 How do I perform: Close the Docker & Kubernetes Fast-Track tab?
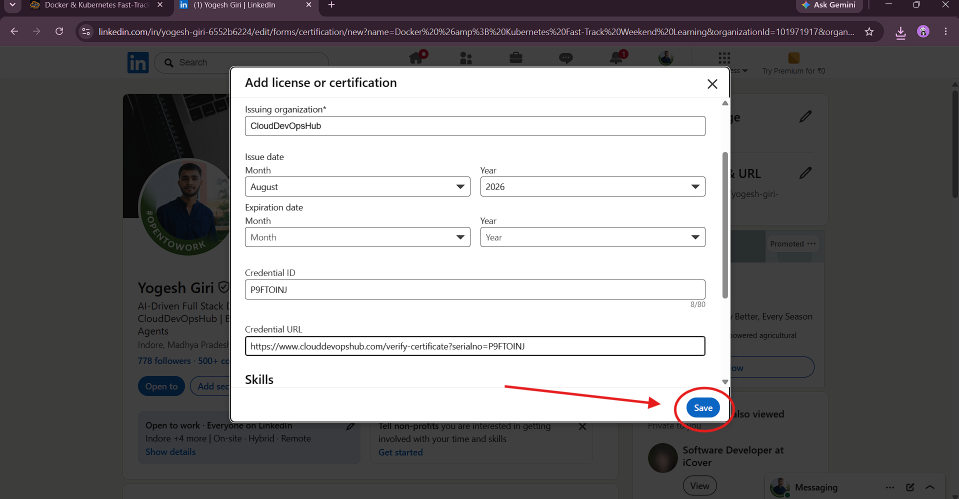click(160, 5)
